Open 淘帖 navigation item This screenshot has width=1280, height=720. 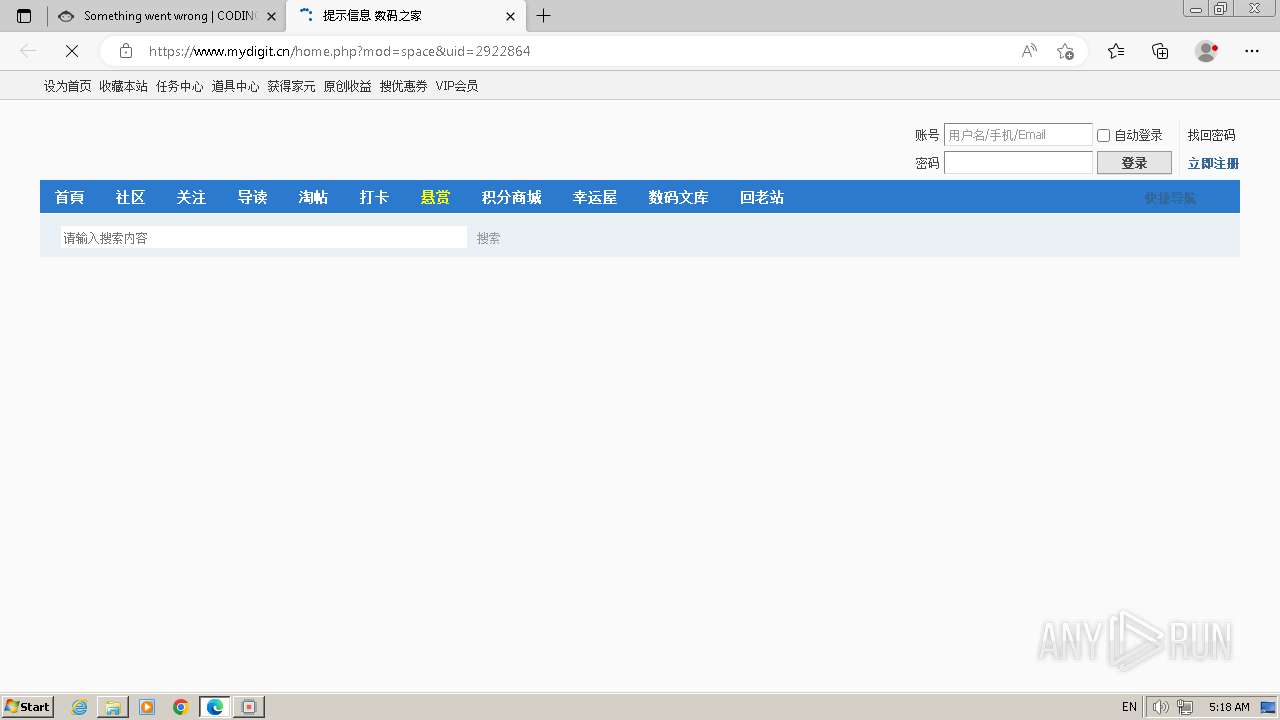coord(313,197)
